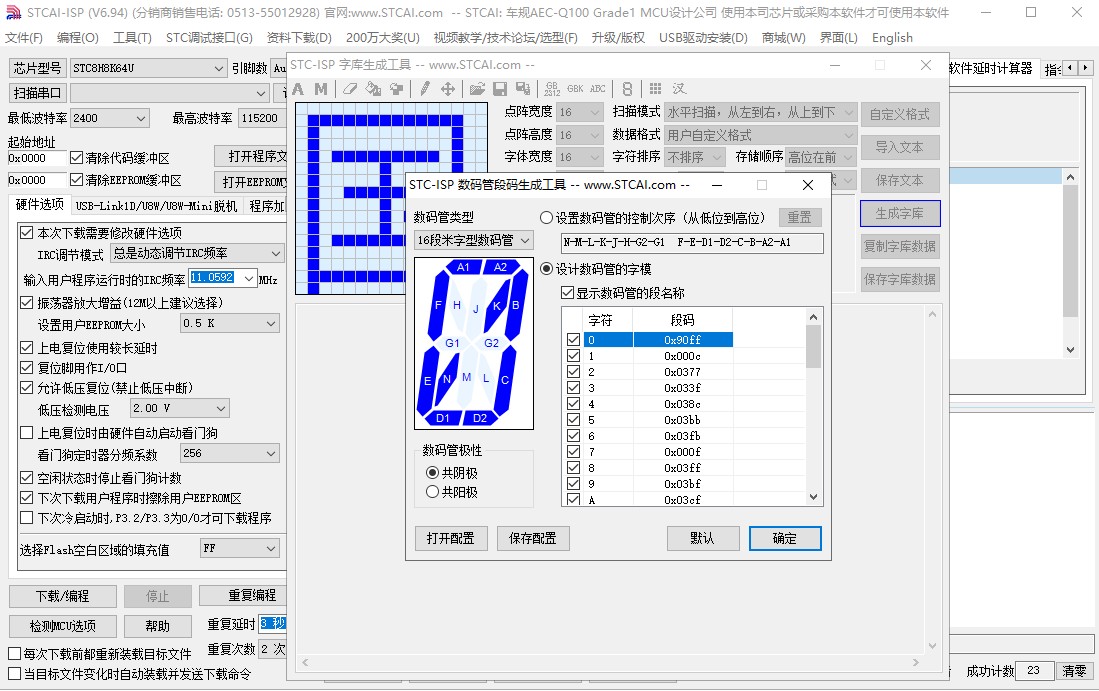This screenshot has height=691, width=1099.
Task: Click the dot grid matrix icon
Action: (x=655, y=89)
